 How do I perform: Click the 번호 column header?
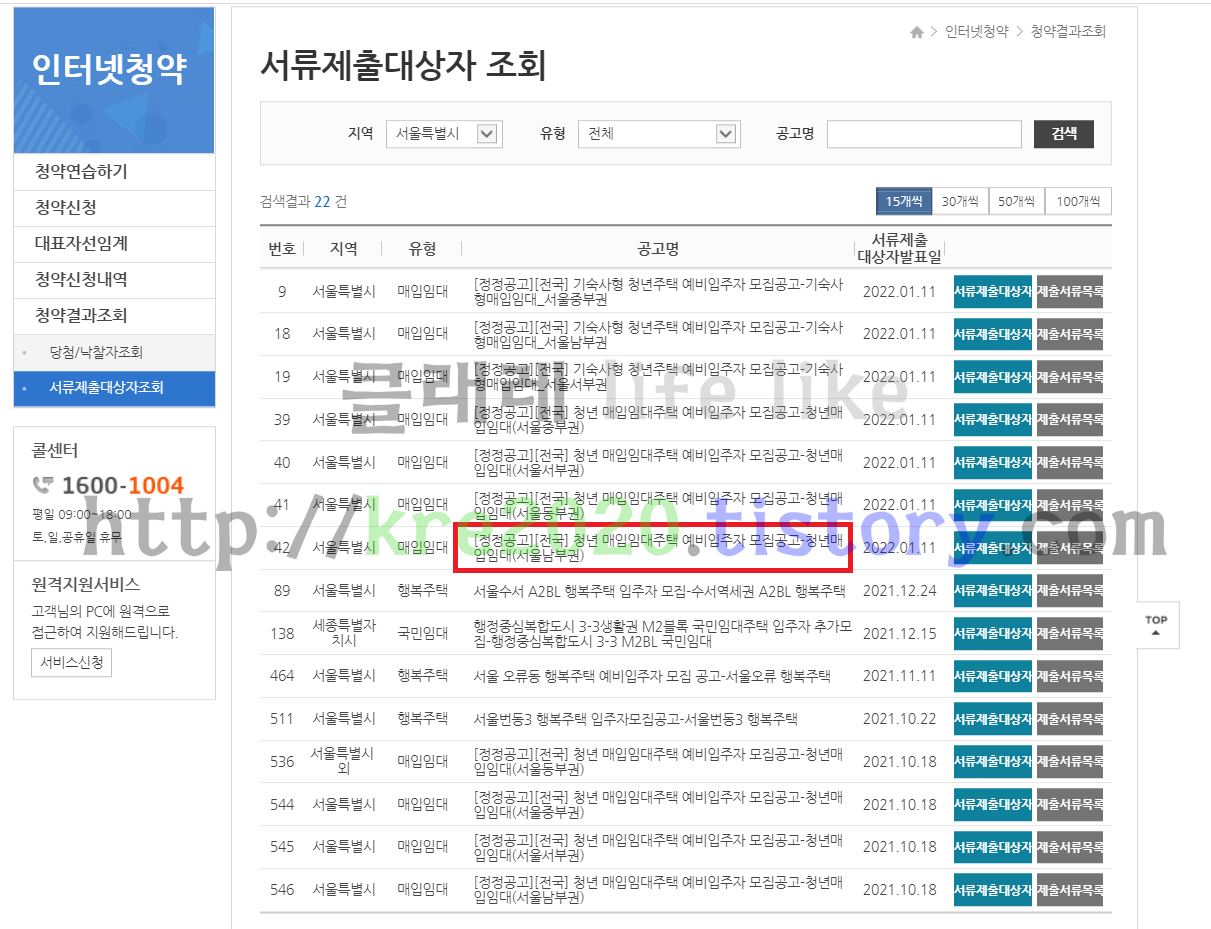coord(282,249)
